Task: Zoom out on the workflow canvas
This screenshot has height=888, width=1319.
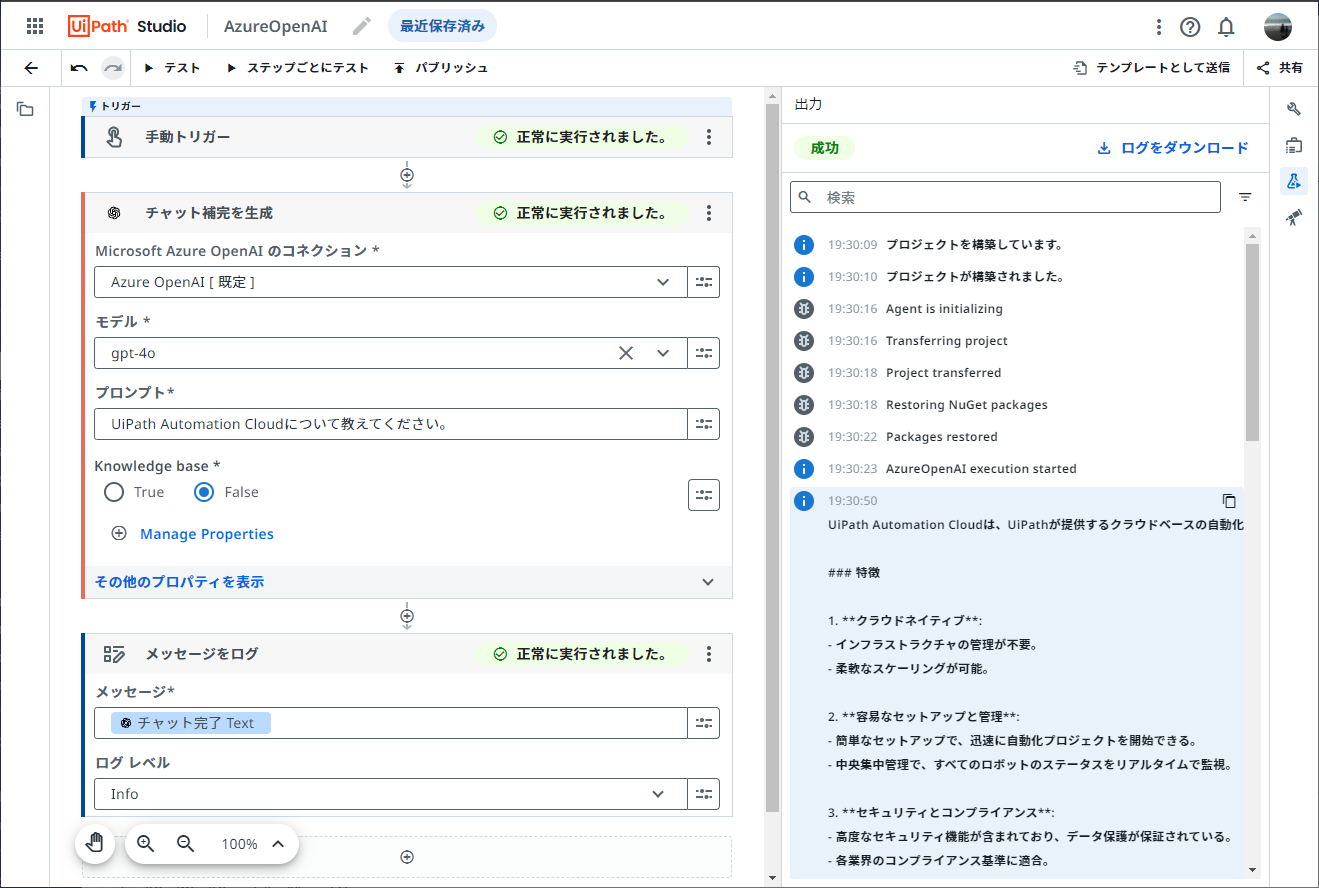Action: tap(184, 843)
